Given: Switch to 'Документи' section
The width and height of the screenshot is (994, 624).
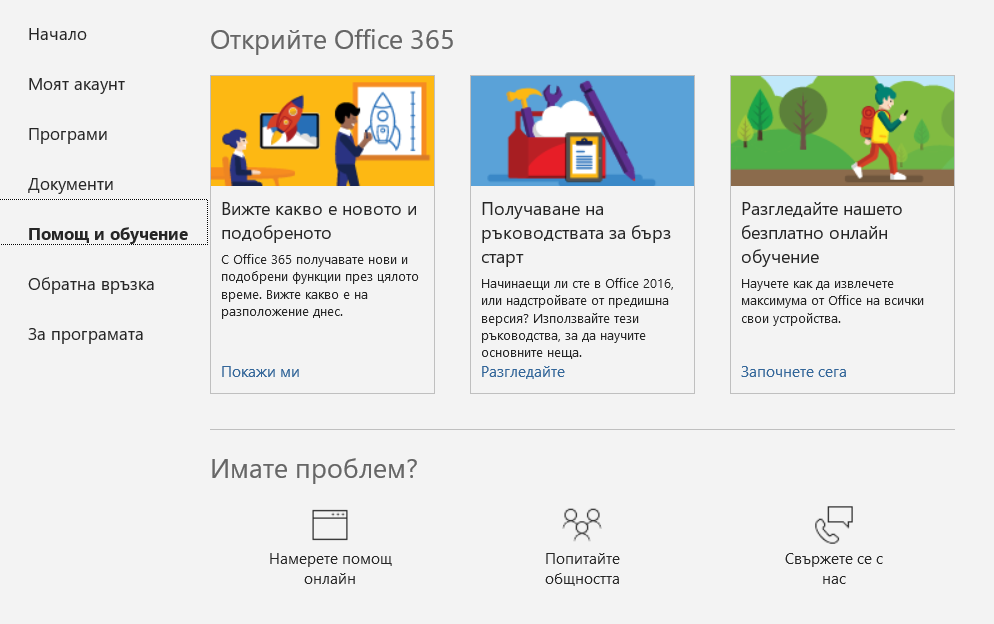Looking at the screenshot, I should click(x=70, y=185).
